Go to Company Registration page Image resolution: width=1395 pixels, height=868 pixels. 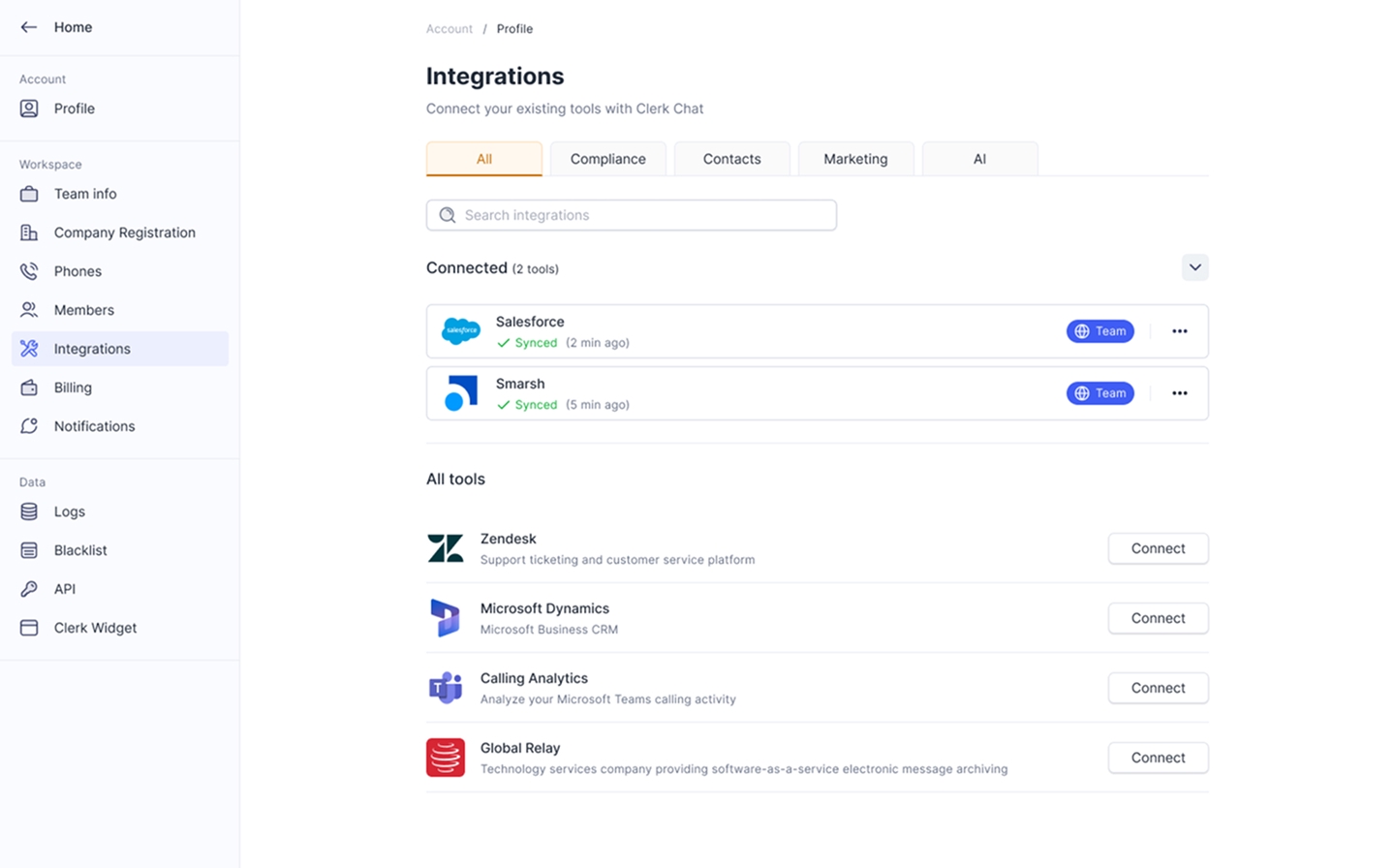[x=124, y=232]
